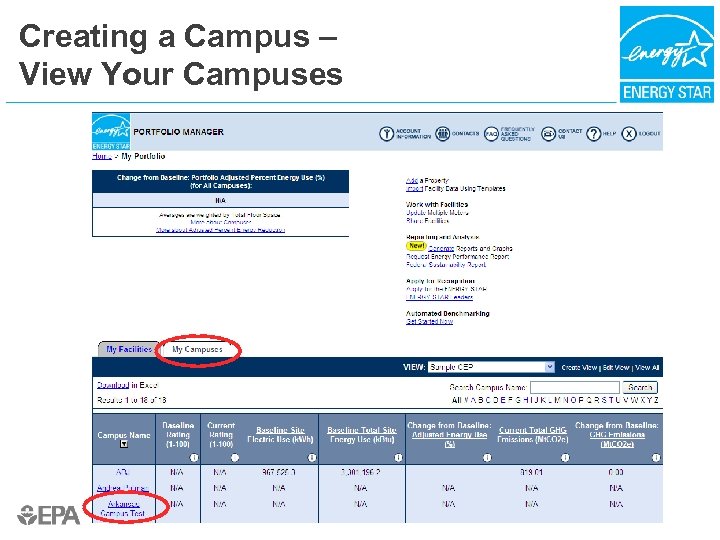
Task: Click the Search Campus Name input field
Action: (x=575, y=387)
